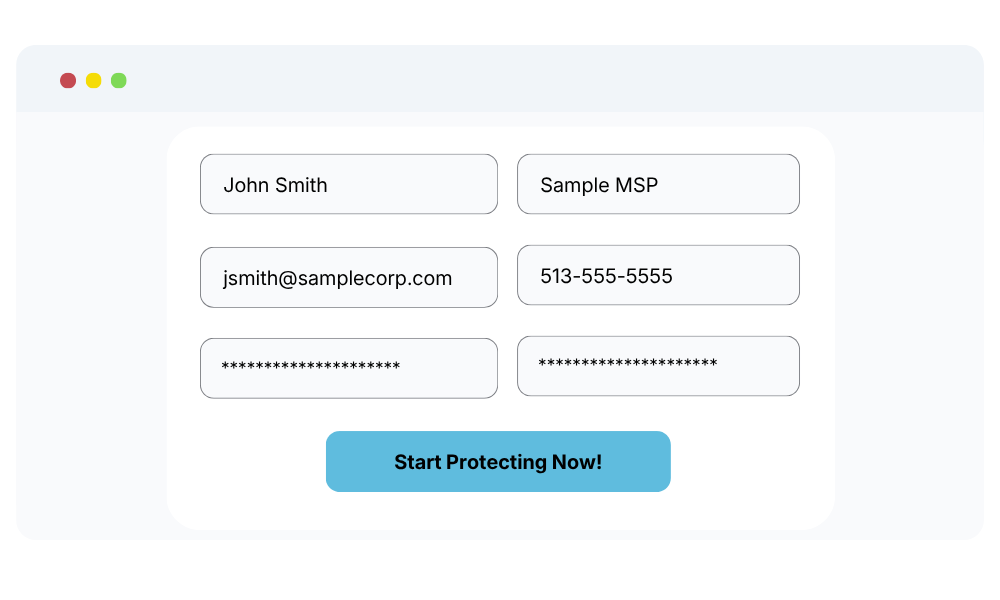Viewport: 1000px width, 600px height.
Task: Click the green maximize dot
Action: point(119,80)
